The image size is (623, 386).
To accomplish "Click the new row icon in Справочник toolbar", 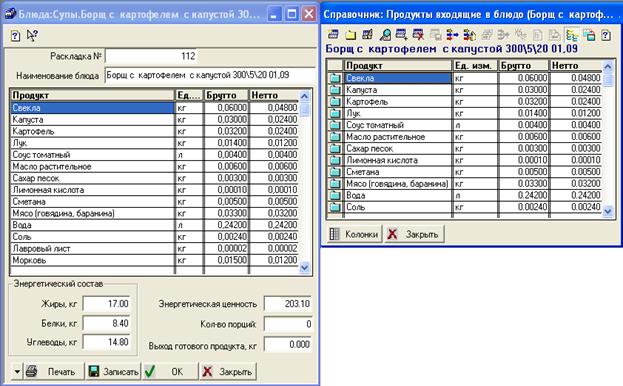I will pyautogui.click(x=333, y=35).
